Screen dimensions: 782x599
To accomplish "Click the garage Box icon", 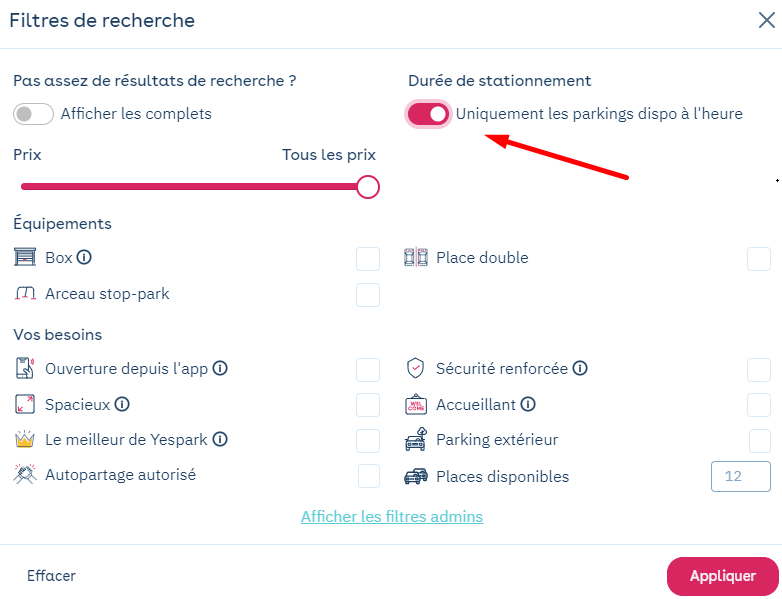I will coord(25,257).
